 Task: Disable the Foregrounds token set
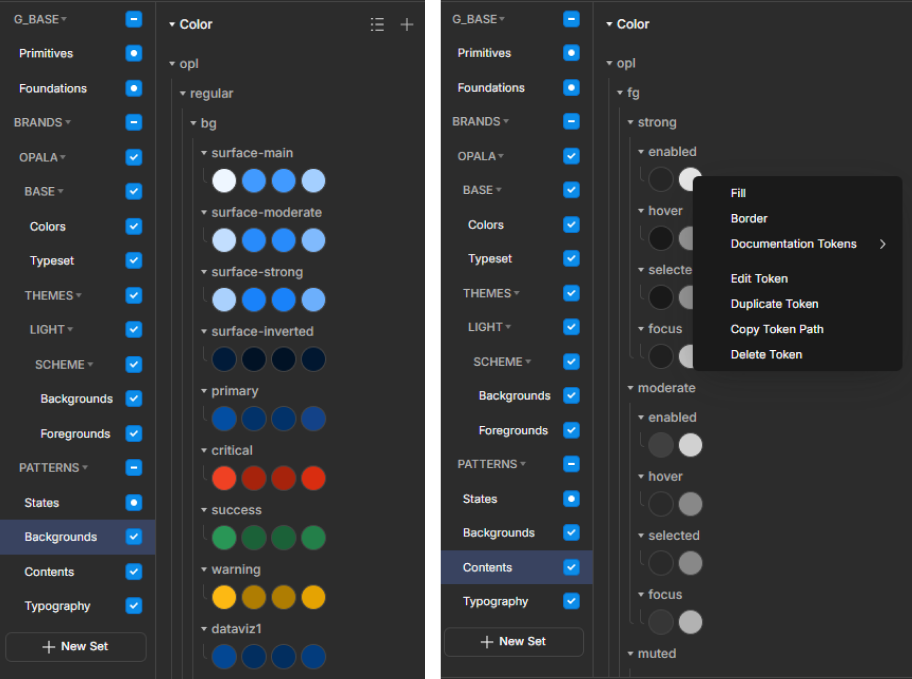pyautogui.click(x=133, y=433)
